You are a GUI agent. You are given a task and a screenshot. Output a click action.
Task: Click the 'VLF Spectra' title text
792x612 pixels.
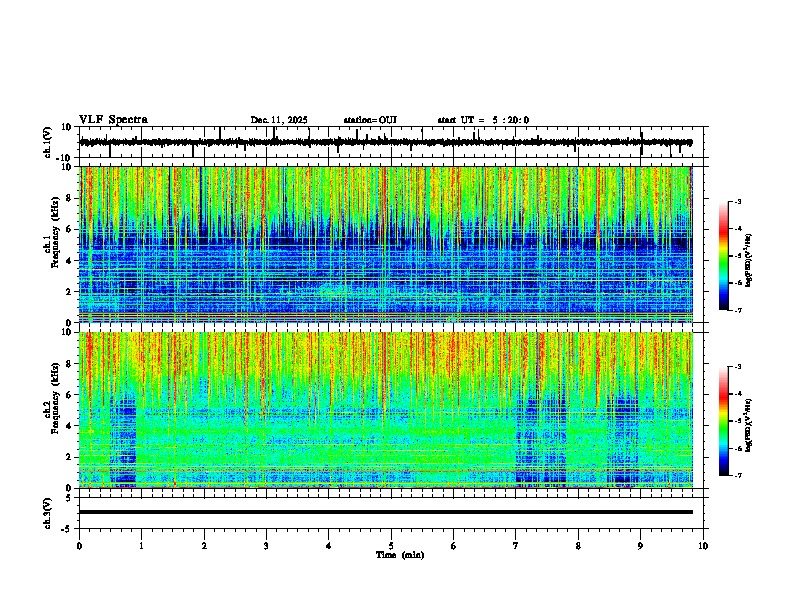pos(113,120)
